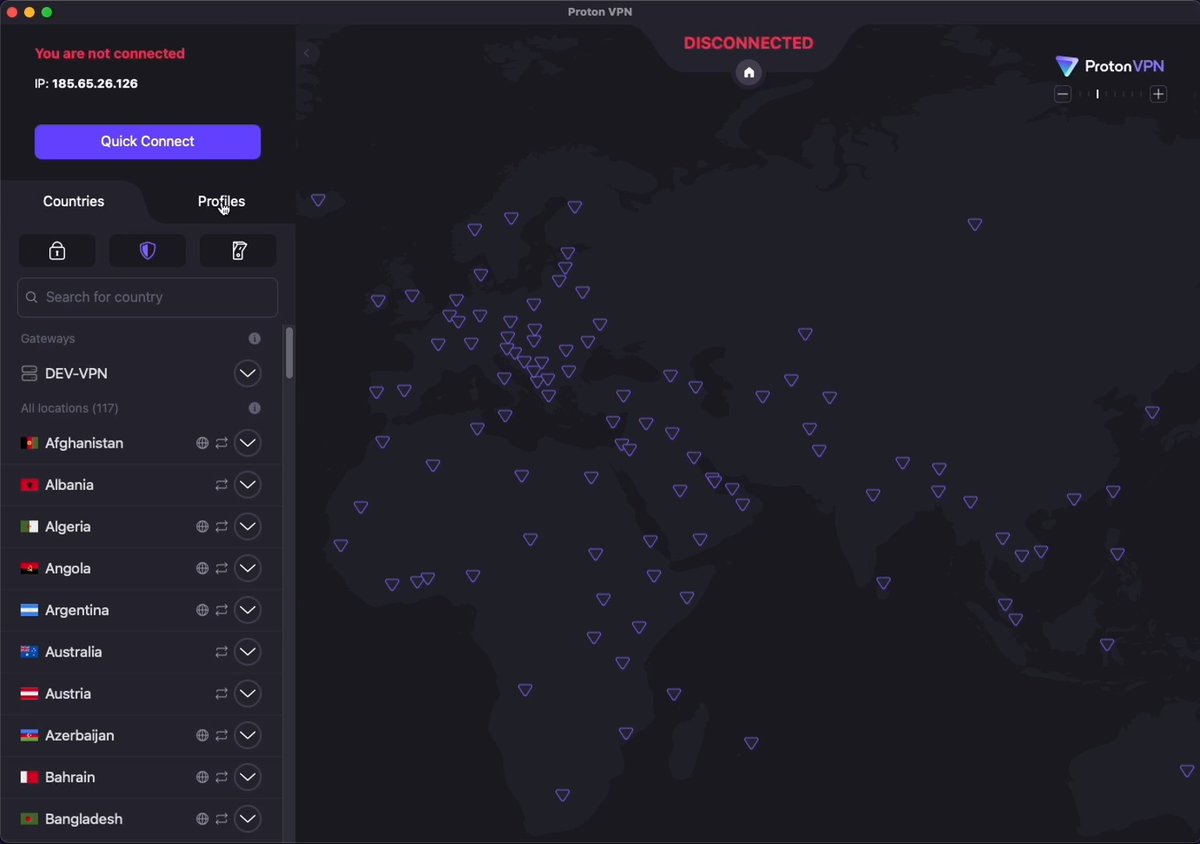Toggle the NetShield shield icon
Screen dimensions: 1200x844
tap(148, 251)
